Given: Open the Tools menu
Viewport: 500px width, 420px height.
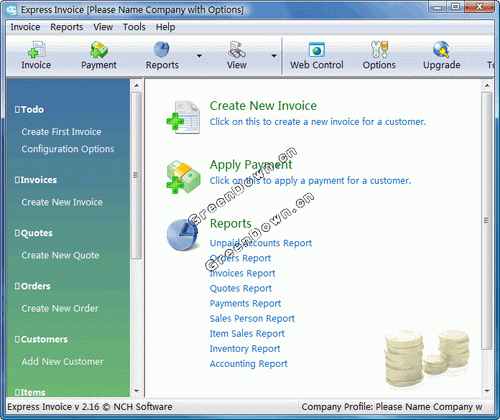Looking at the screenshot, I should tap(134, 27).
